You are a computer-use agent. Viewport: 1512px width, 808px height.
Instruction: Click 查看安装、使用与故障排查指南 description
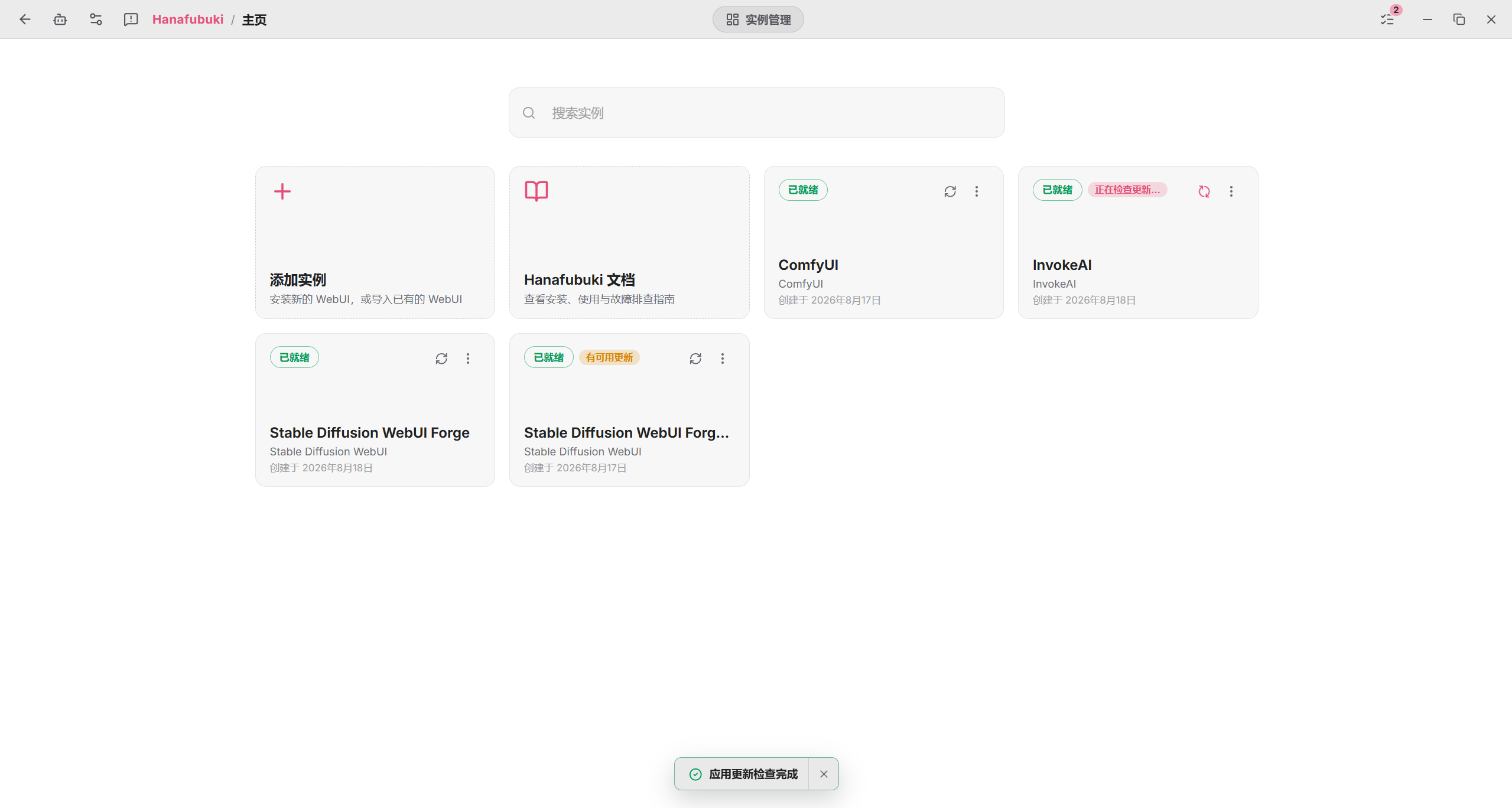click(x=599, y=299)
